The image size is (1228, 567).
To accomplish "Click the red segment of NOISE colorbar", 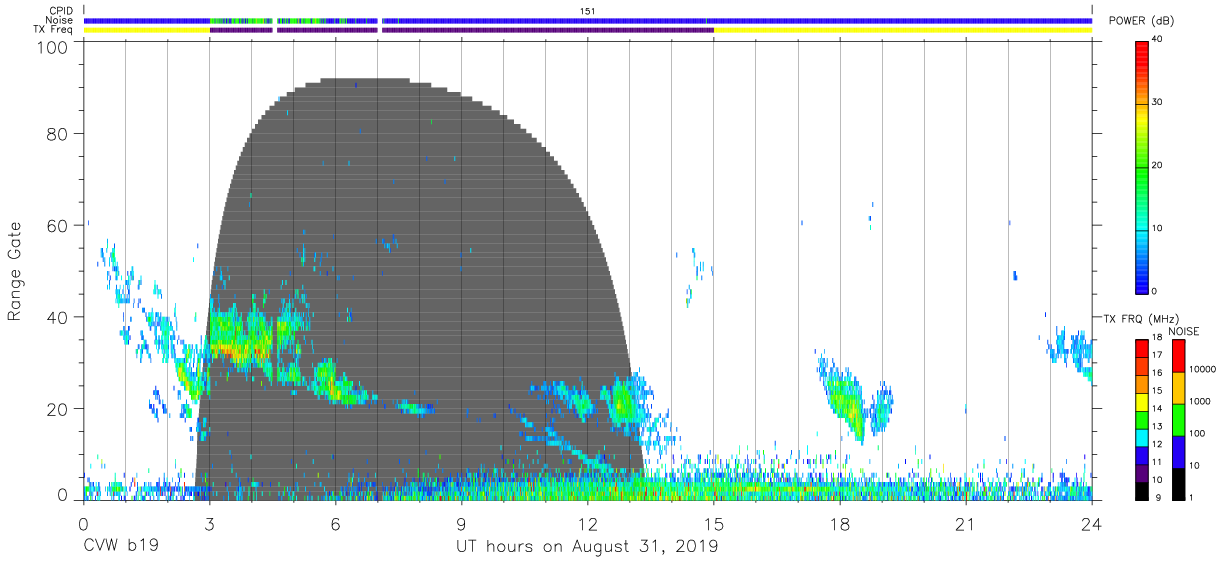I will coord(1178,356).
